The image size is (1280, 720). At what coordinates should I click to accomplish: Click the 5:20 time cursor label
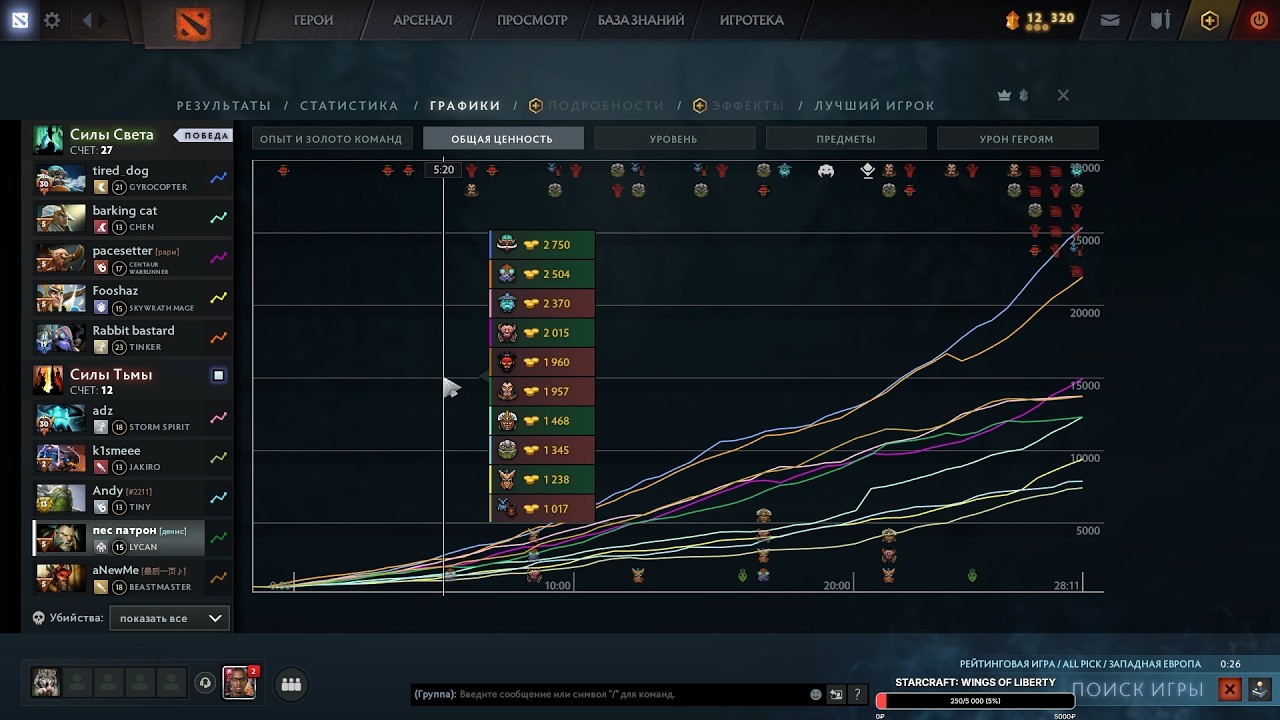point(444,170)
